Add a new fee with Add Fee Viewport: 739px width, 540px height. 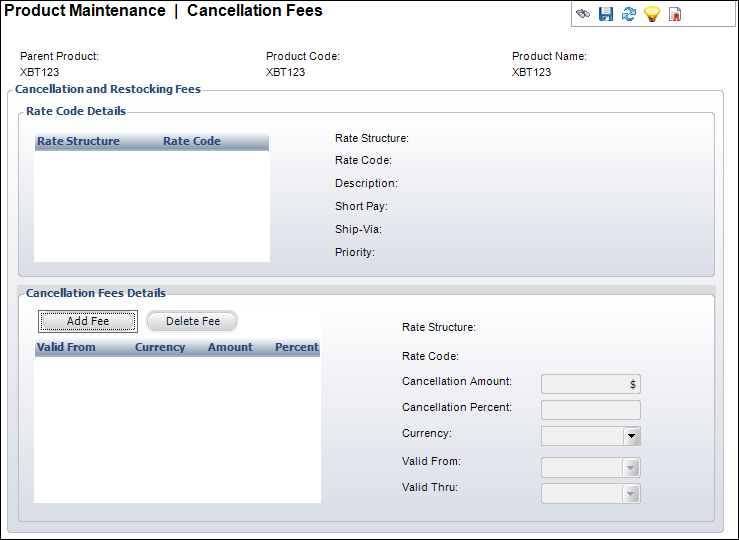pyautogui.click(x=88, y=321)
